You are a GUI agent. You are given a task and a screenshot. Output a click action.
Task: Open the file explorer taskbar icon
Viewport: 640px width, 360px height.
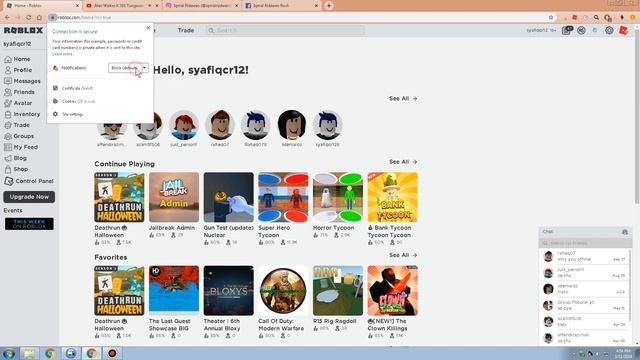[29, 353]
